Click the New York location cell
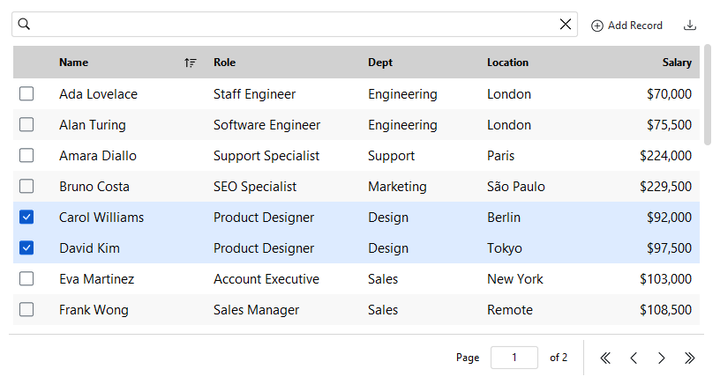Screen dimensions: 720x384 click(515, 279)
